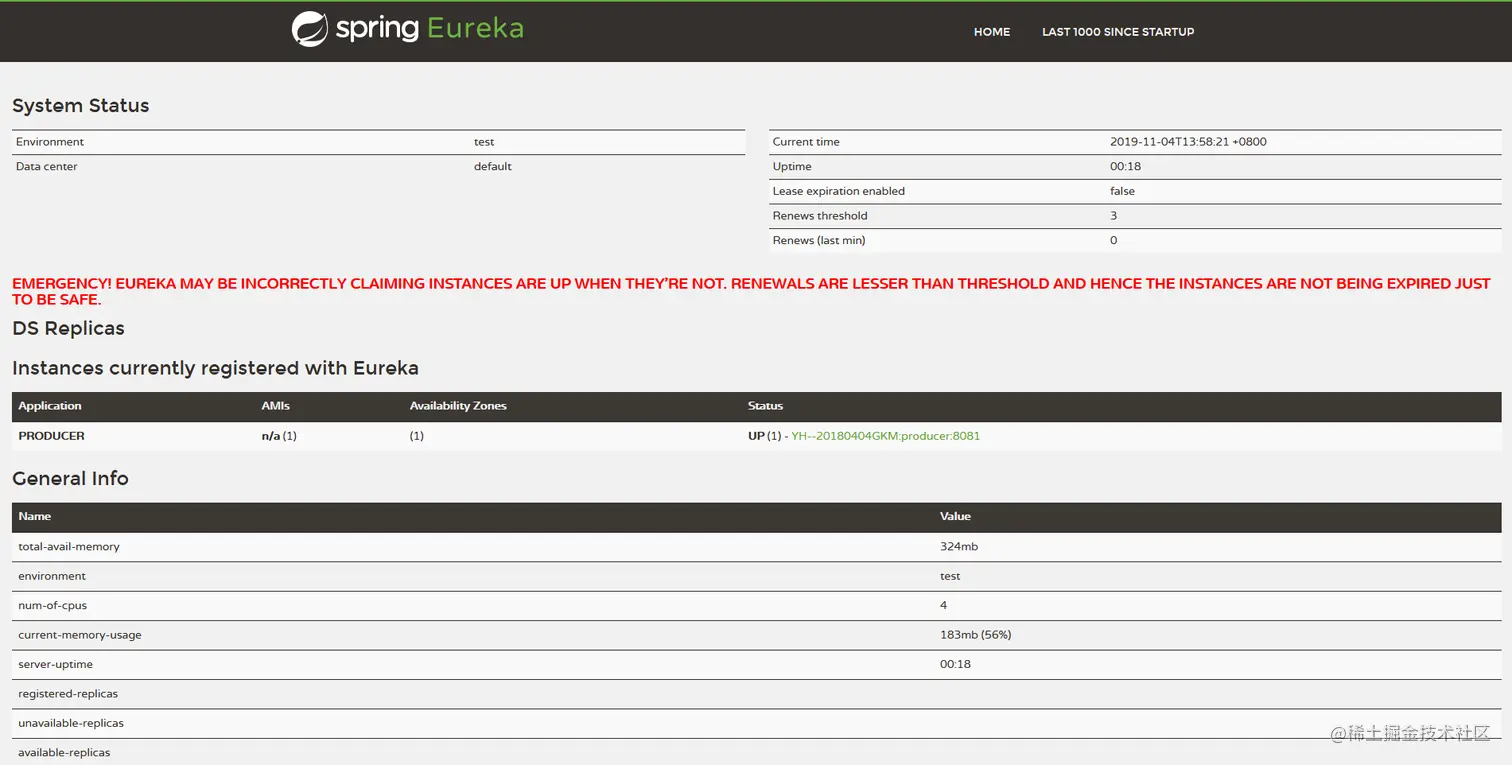This screenshot has height=765, width=1512.
Task: Click the Spring leaf logo icon
Action: point(309,29)
